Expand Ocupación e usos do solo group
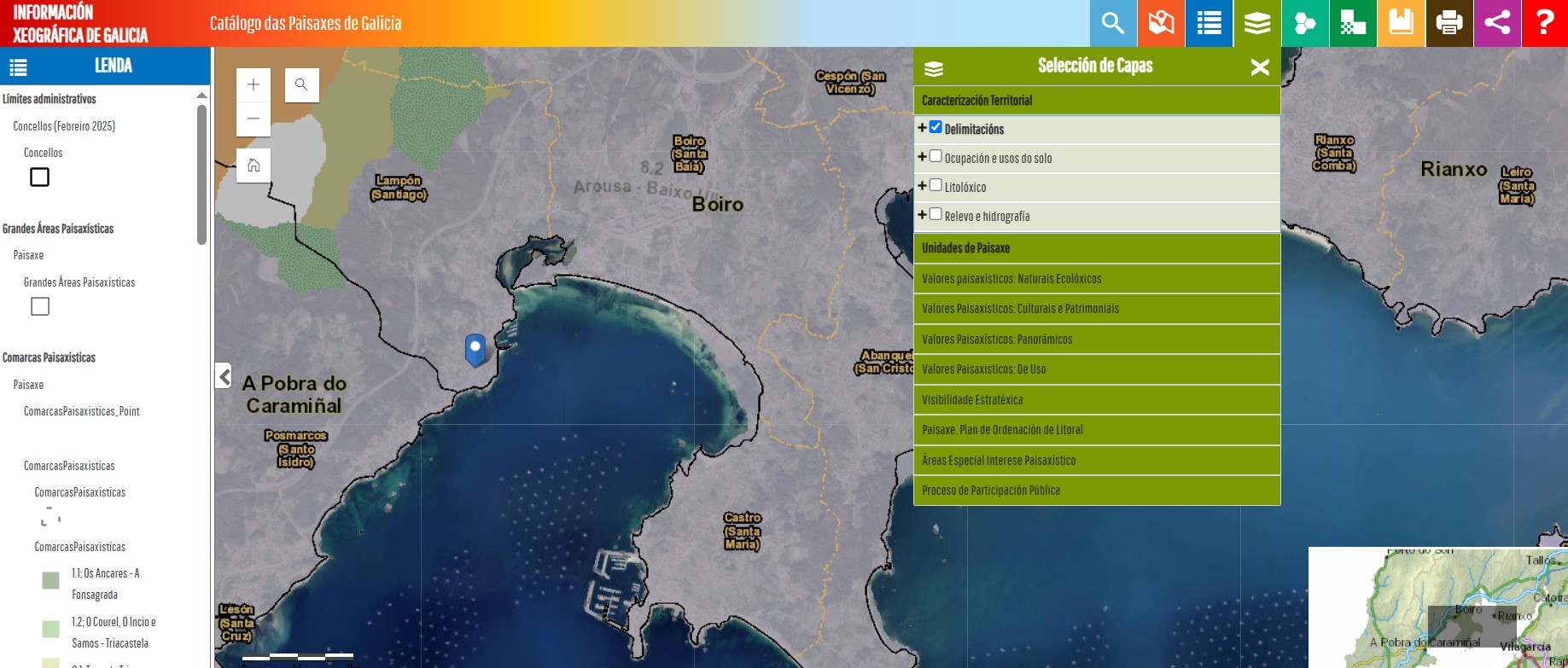Image resolution: width=1568 pixels, height=668 pixels. pyautogui.click(x=922, y=157)
